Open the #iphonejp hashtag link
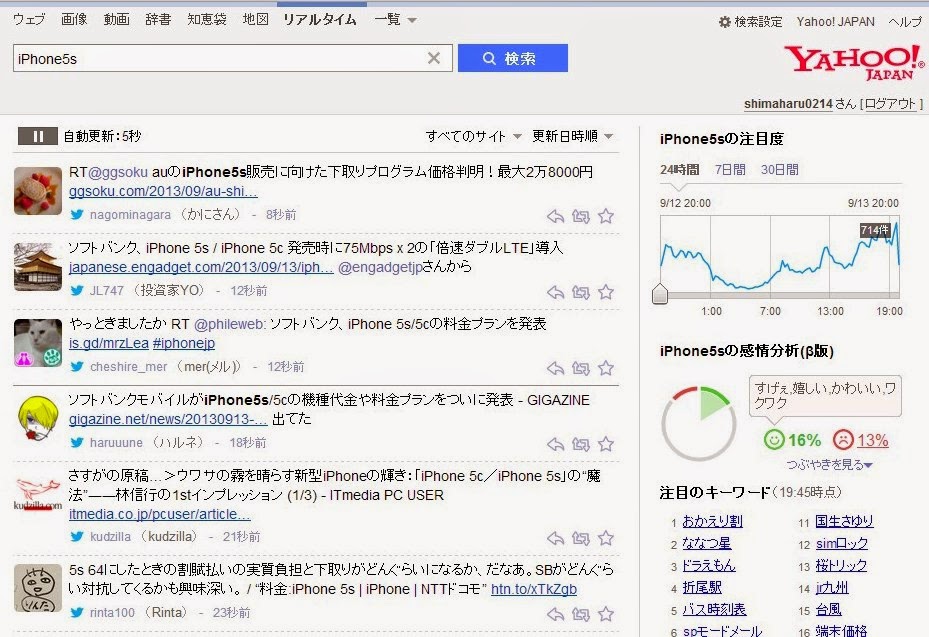 184,343
